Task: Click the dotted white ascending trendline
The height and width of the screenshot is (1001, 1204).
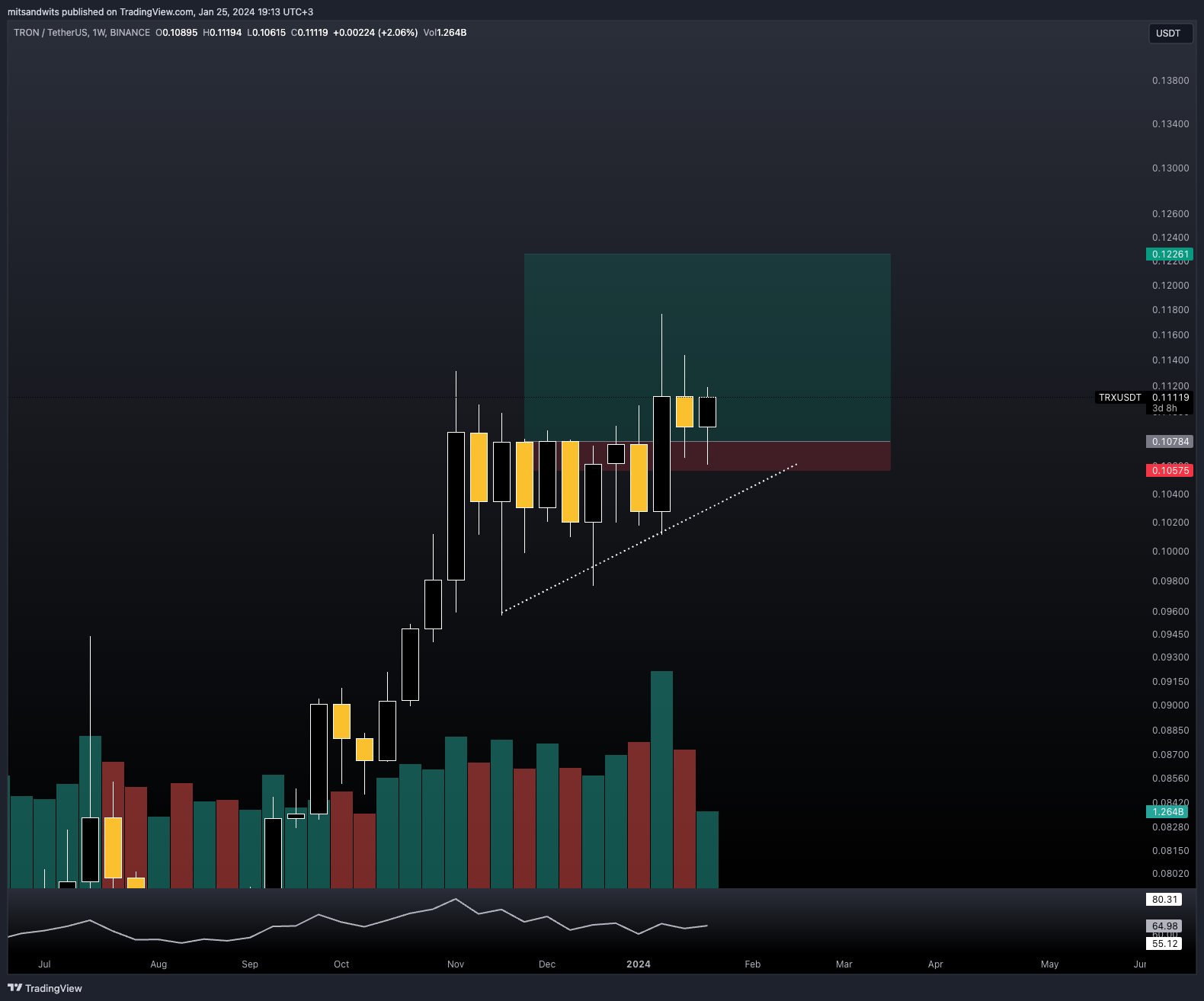Action: point(649,539)
